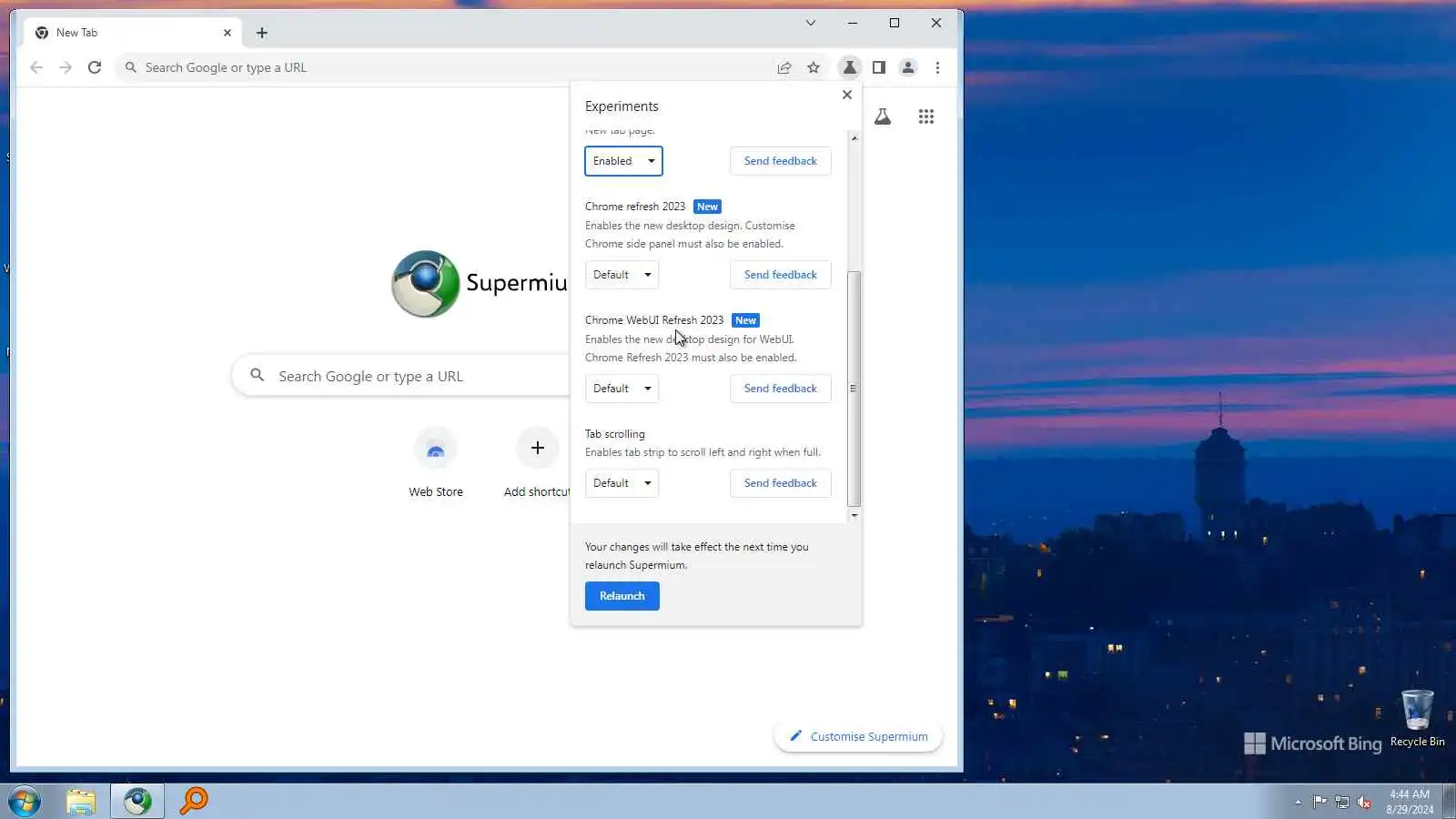Viewport: 1456px width, 819px height.
Task: Open the side panel icon
Action: (879, 67)
